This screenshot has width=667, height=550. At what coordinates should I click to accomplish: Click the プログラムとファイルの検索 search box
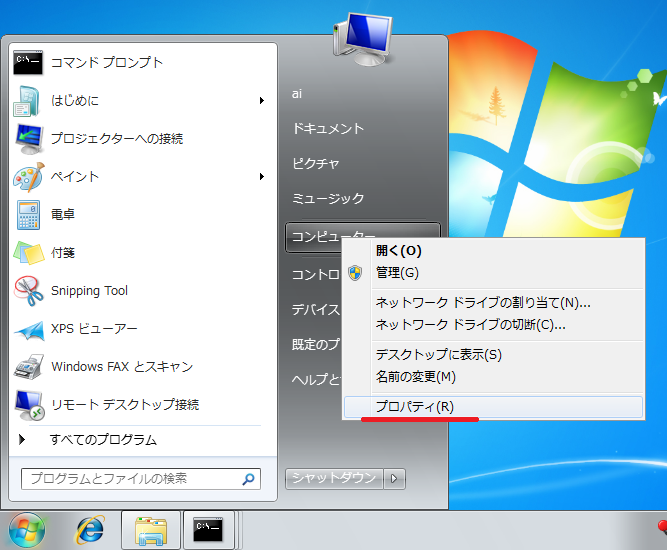click(130, 479)
